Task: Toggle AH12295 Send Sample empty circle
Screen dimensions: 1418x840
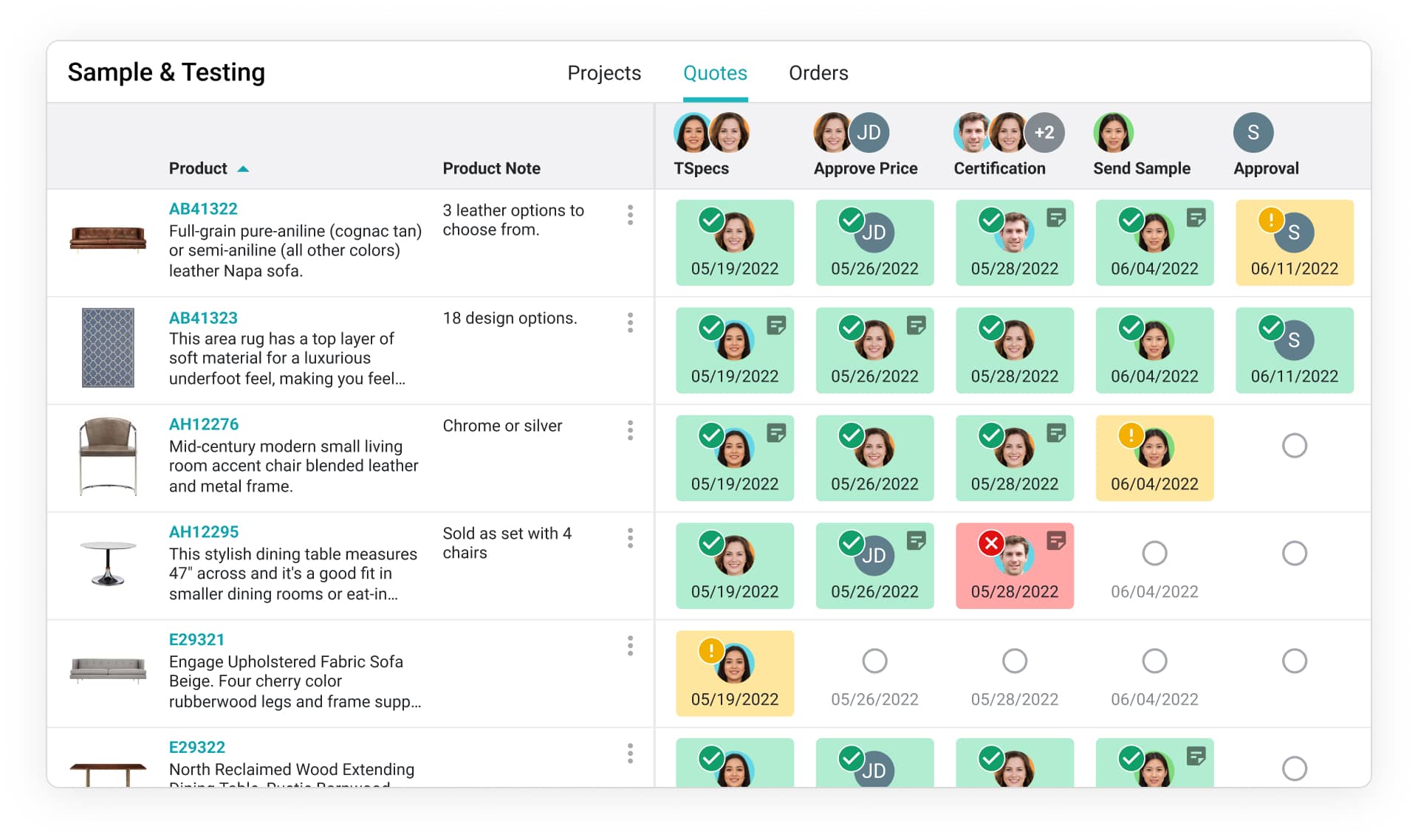Action: 1154,553
